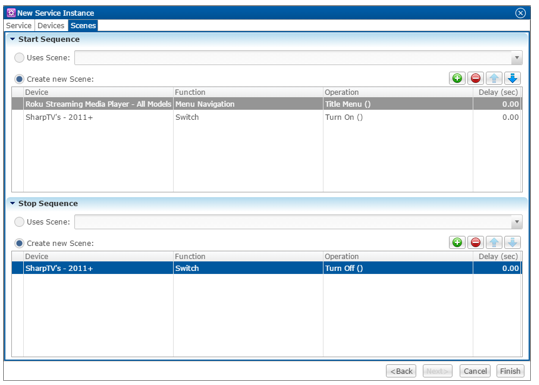
Task: Click the Finish button
Action: (x=510, y=371)
